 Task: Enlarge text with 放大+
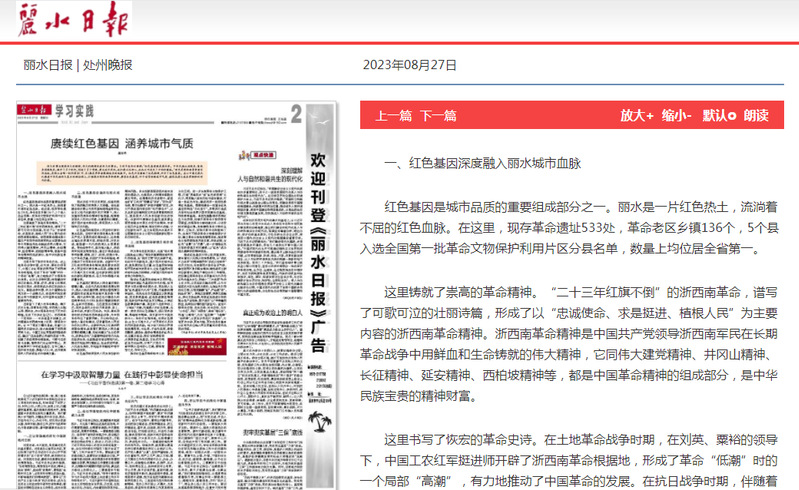point(636,115)
